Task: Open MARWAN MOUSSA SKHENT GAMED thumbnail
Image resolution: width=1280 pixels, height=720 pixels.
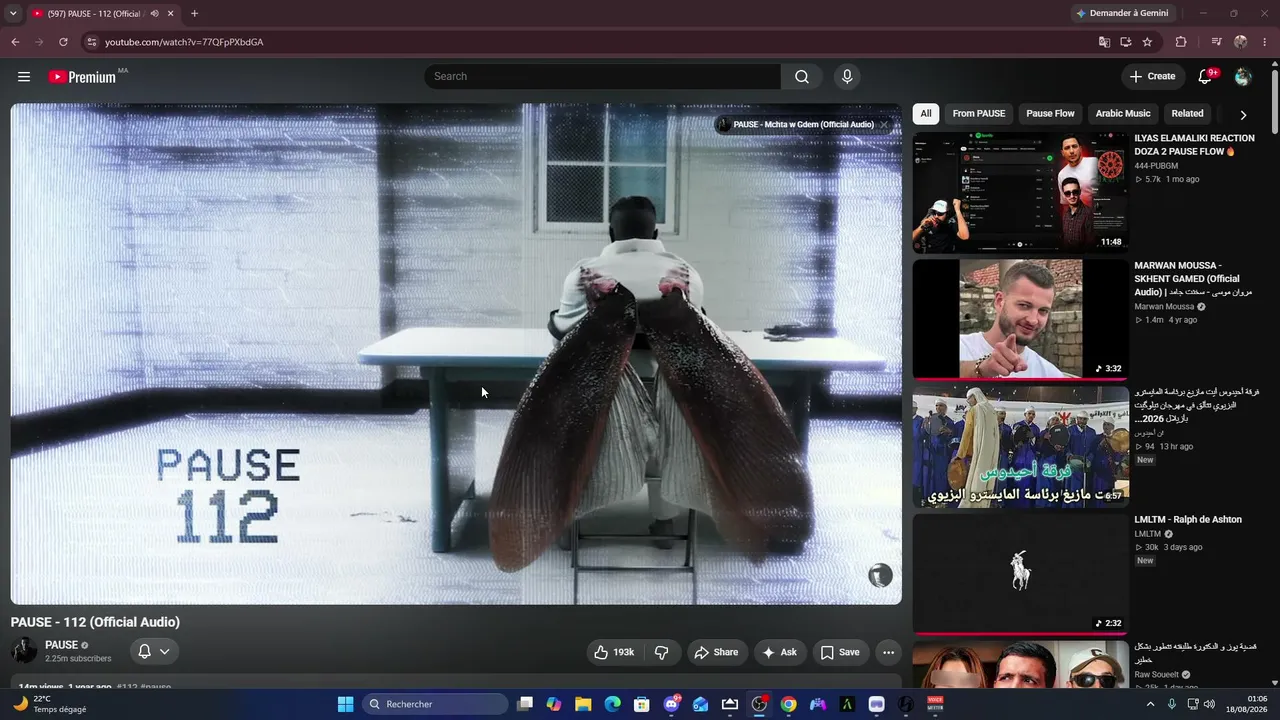Action: [1020, 320]
